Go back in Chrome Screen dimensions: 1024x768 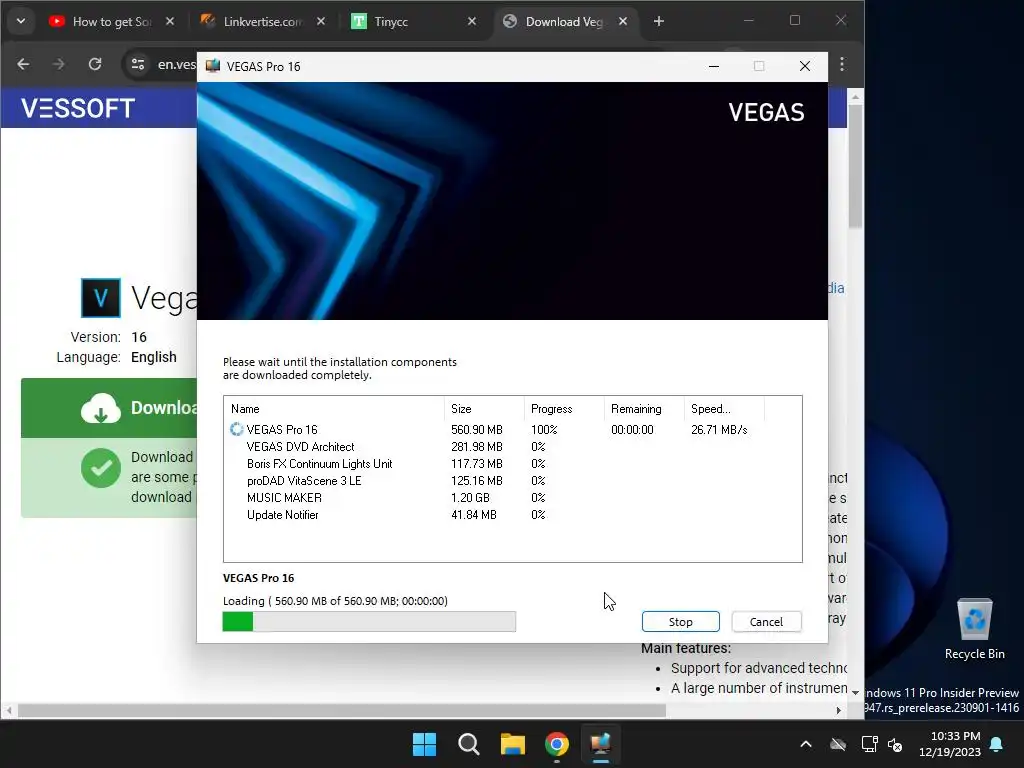pos(24,64)
